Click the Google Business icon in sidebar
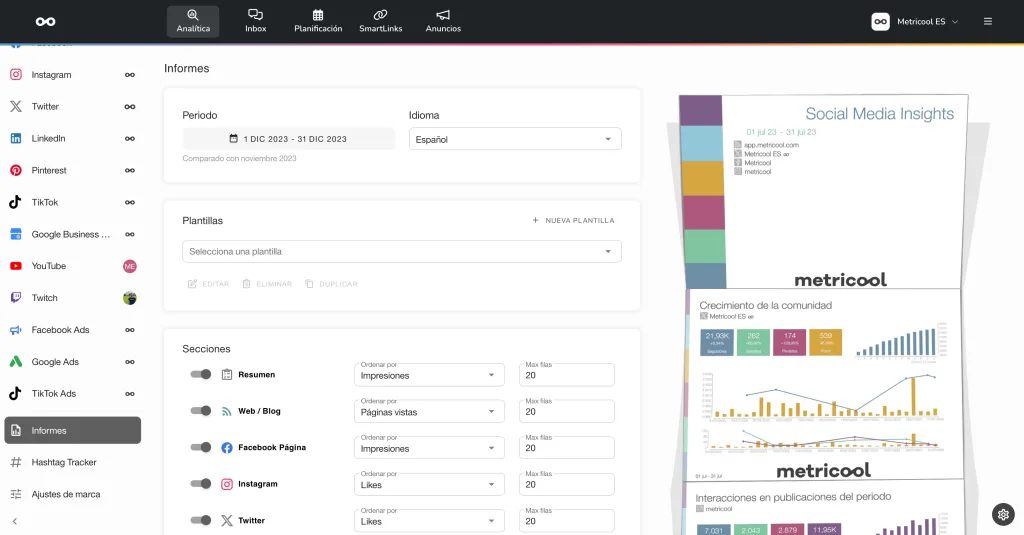Viewport: 1024px width, 535px height. coord(16,234)
